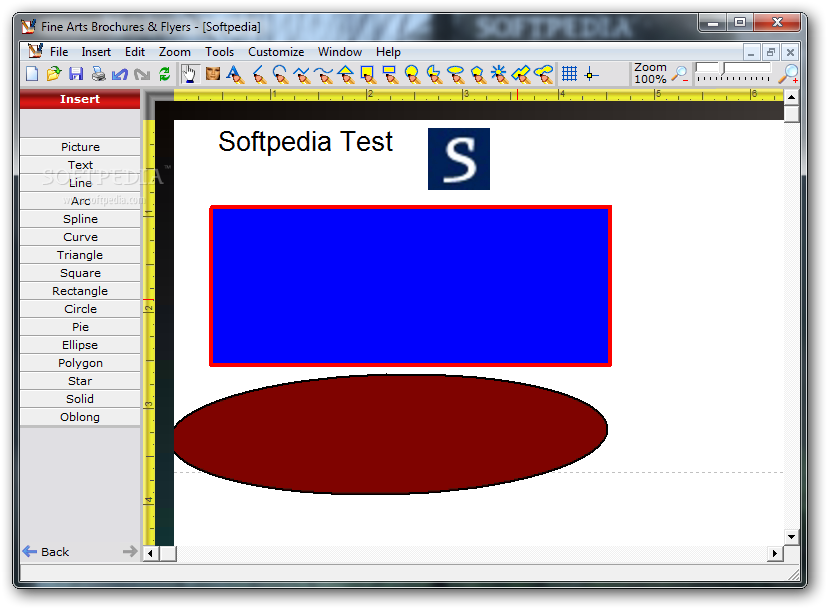Select the square drawing tool icon
The height and width of the screenshot is (609, 828).
(x=368, y=74)
